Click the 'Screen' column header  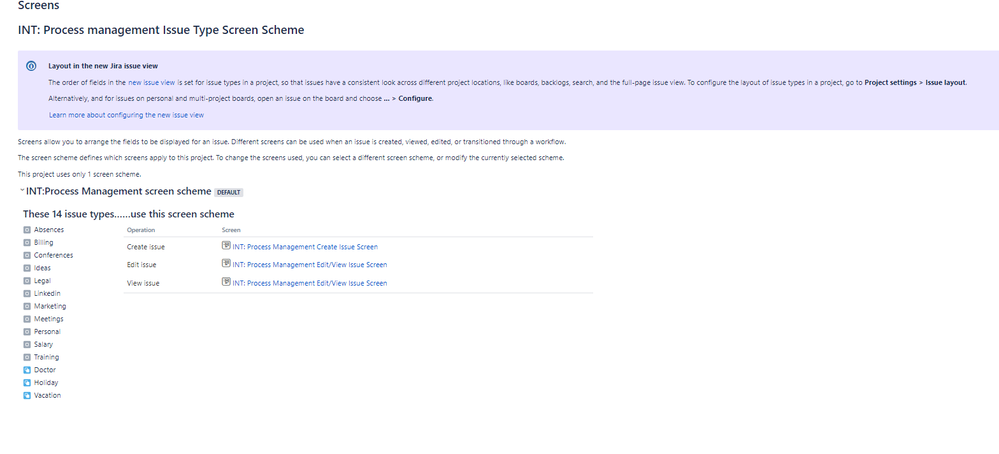pos(231,231)
